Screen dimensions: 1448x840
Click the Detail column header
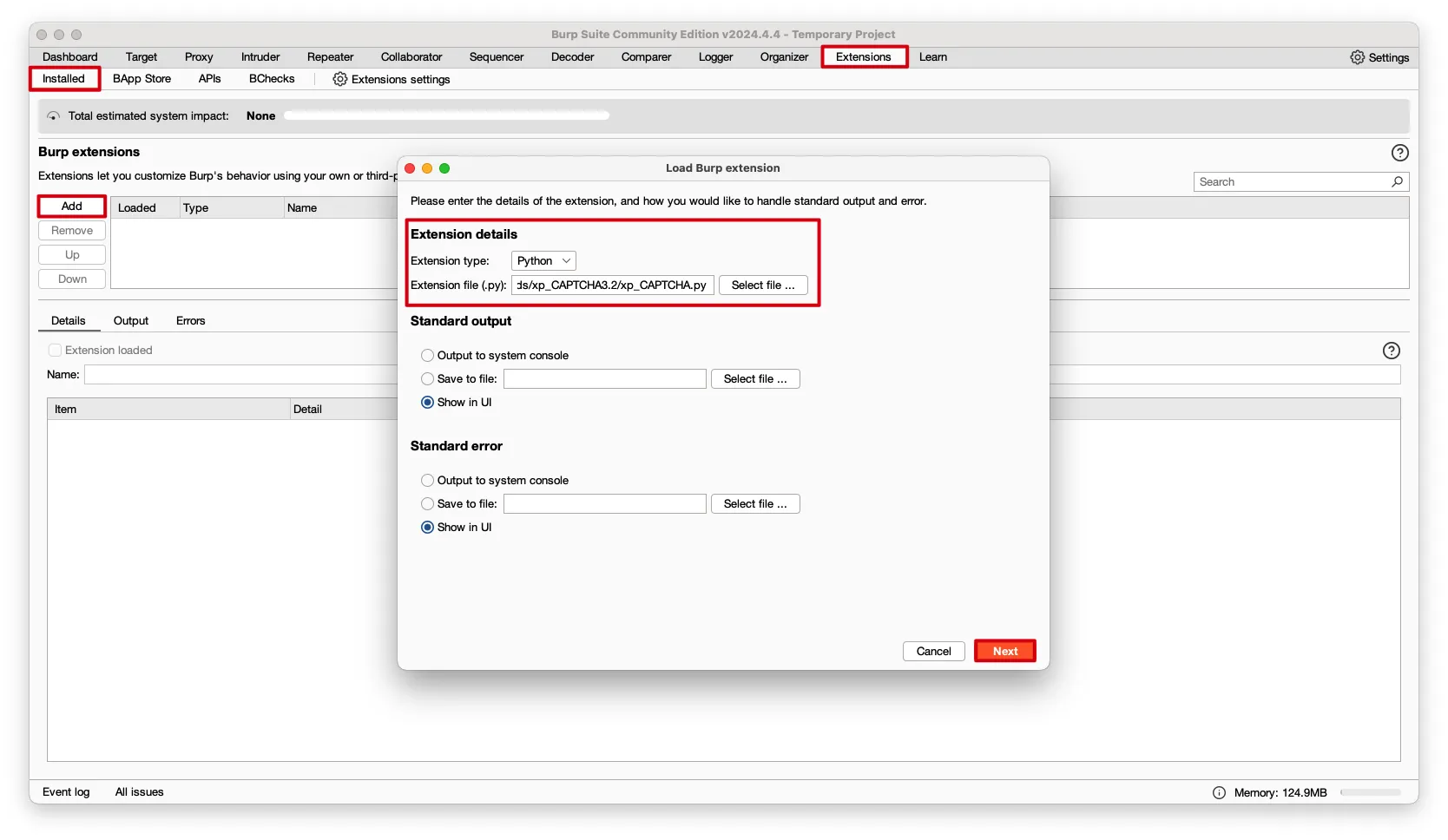(x=344, y=410)
